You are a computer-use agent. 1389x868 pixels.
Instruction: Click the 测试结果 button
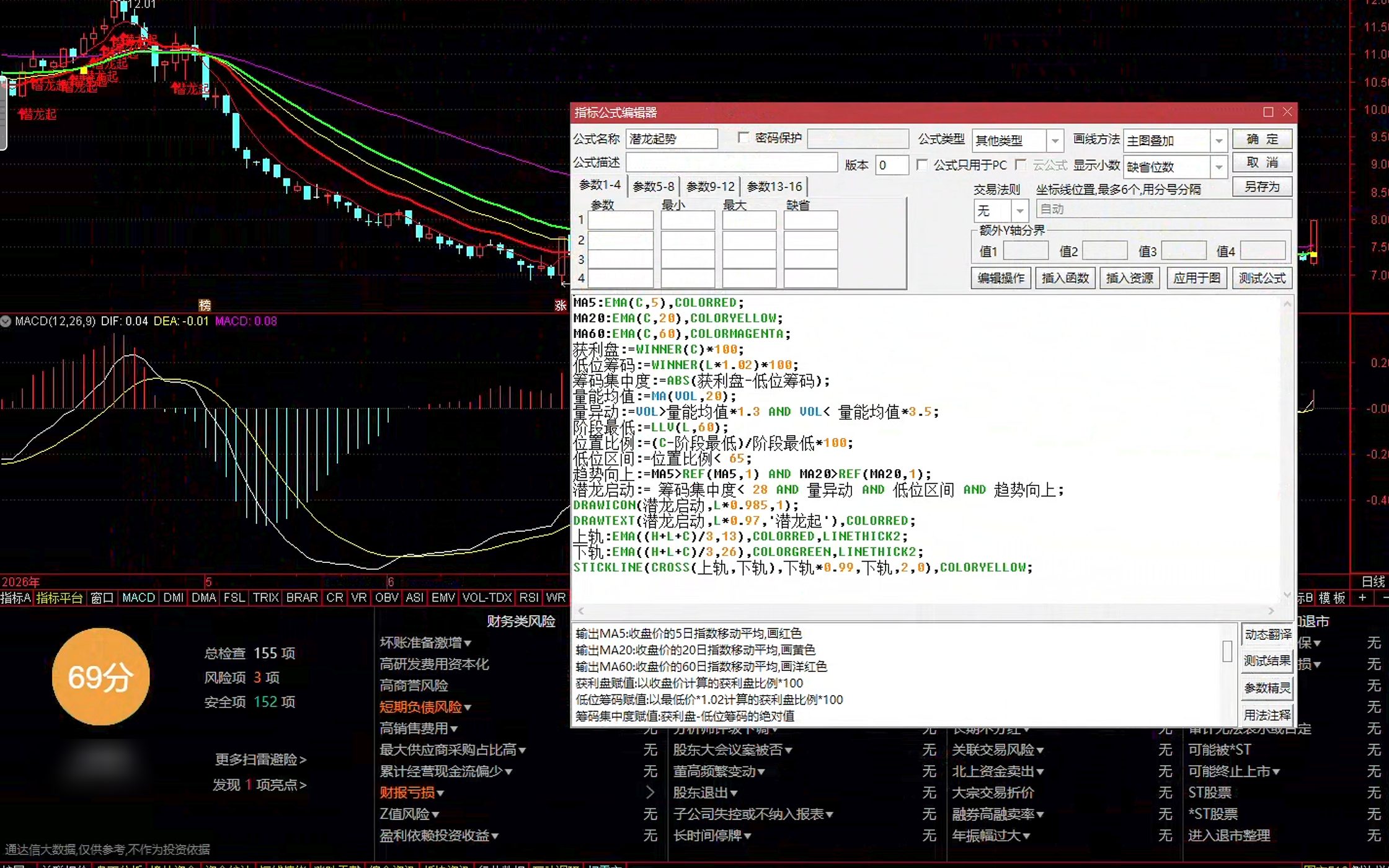(x=1267, y=661)
